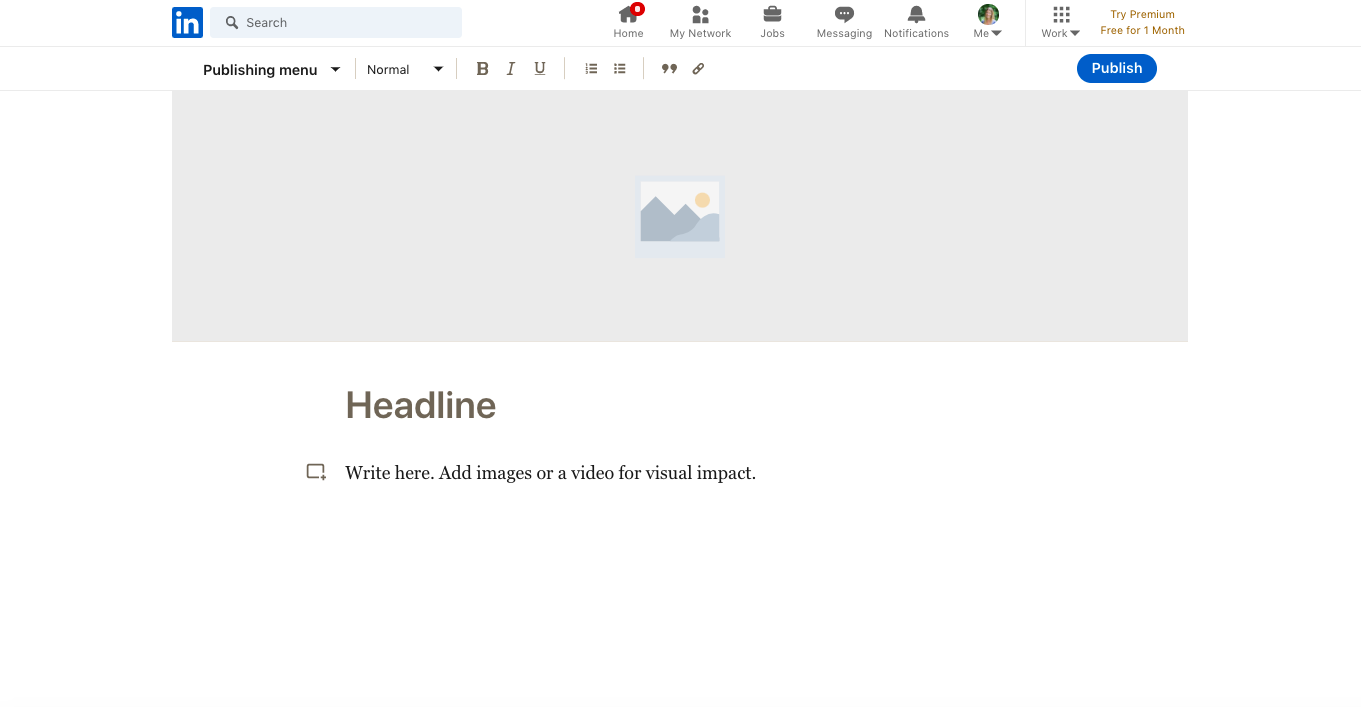Expand the Work apps dropdown

(1061, 22)
